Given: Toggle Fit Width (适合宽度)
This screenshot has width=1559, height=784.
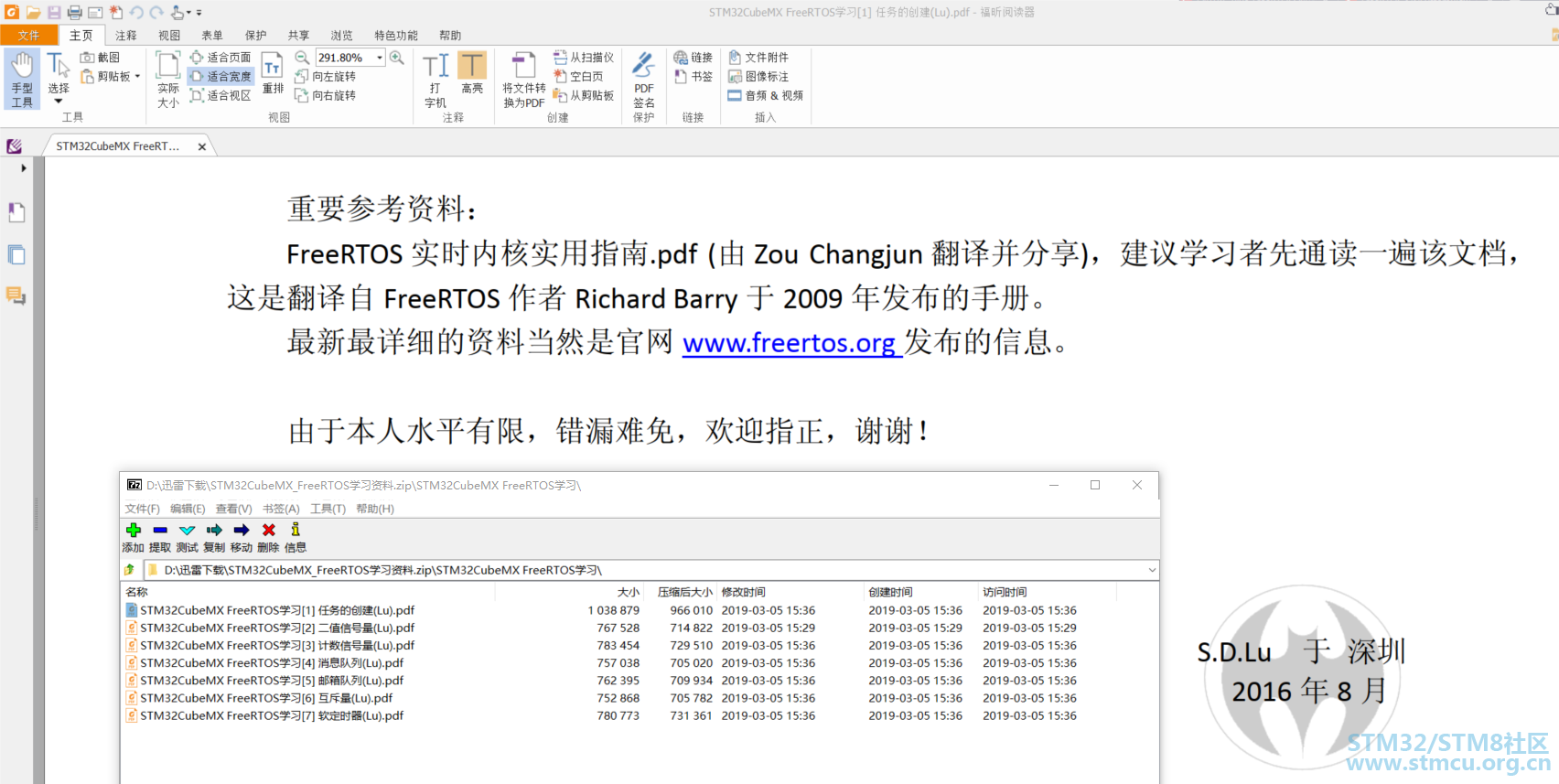Looking at the screenshot, I should (220, 77).
